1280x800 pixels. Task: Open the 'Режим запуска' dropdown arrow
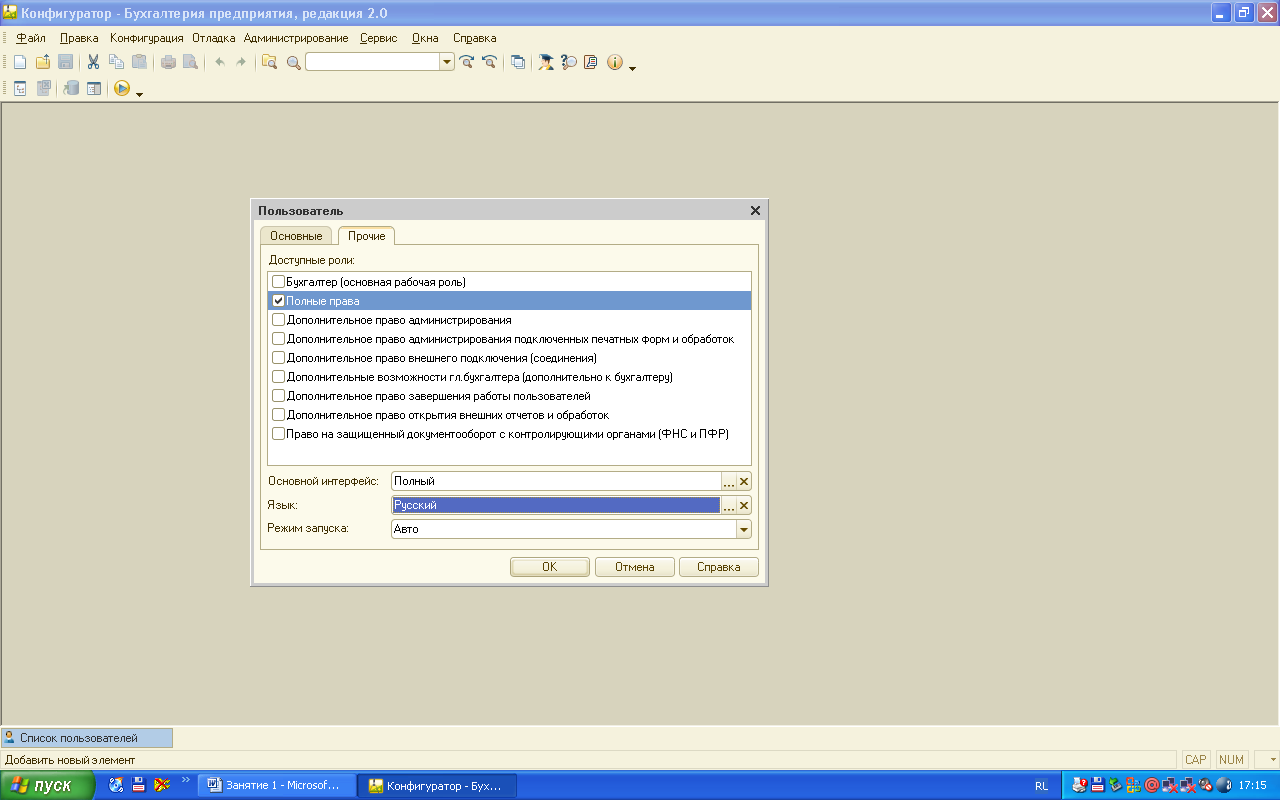pos(743,529)
